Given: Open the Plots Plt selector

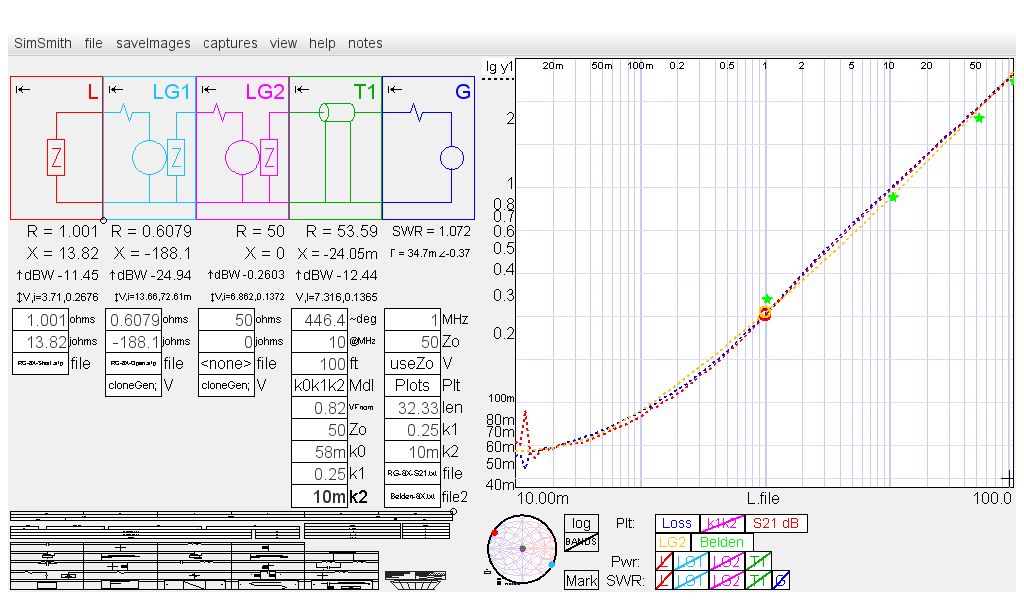Looking at the screenshot, I should click(412, 386).
